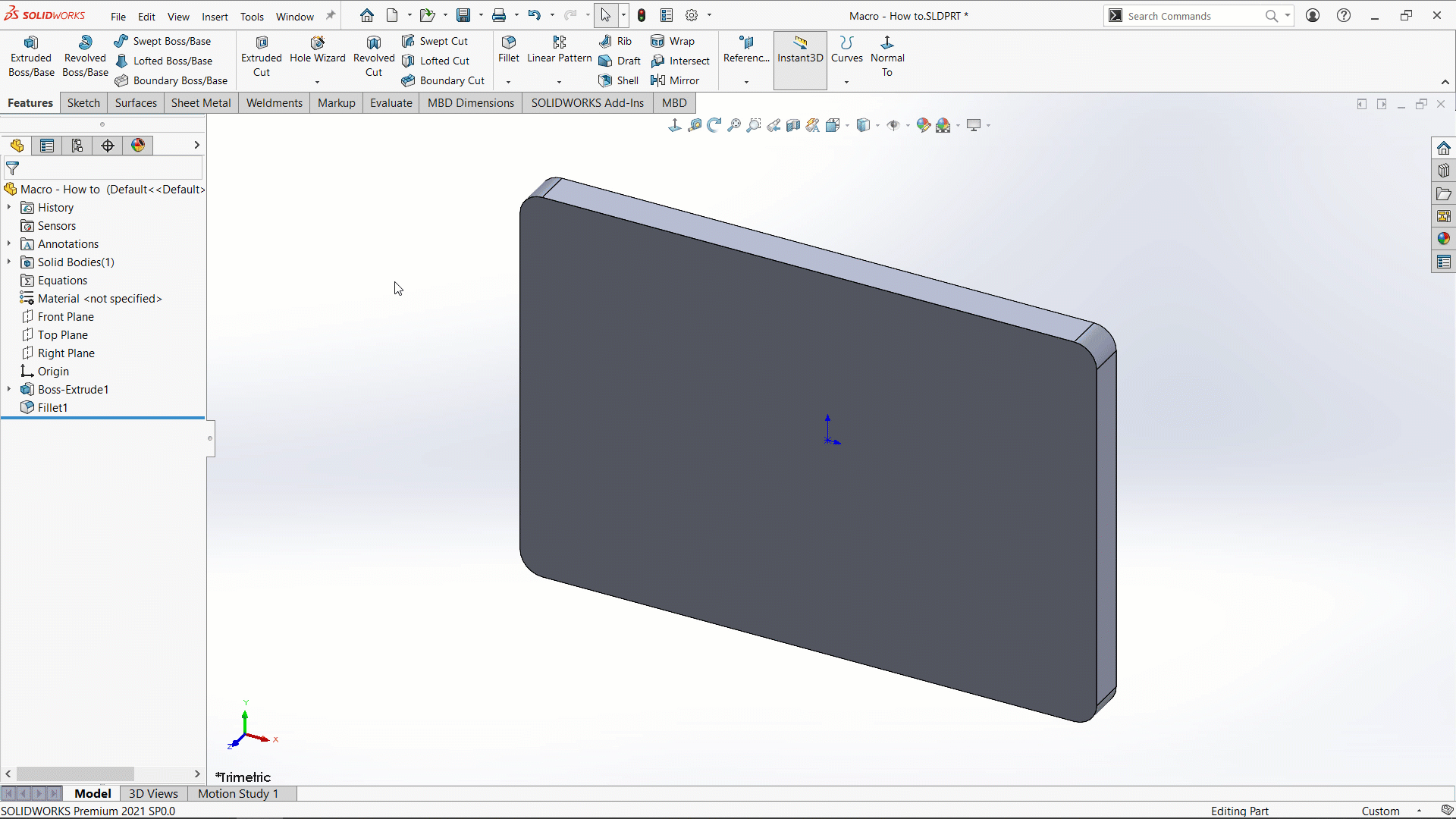Start the Linear Pattern tool
Image resolution: width=1456 pixels, height=819 pixels.
pyautogui.click(x=559, y=50)
